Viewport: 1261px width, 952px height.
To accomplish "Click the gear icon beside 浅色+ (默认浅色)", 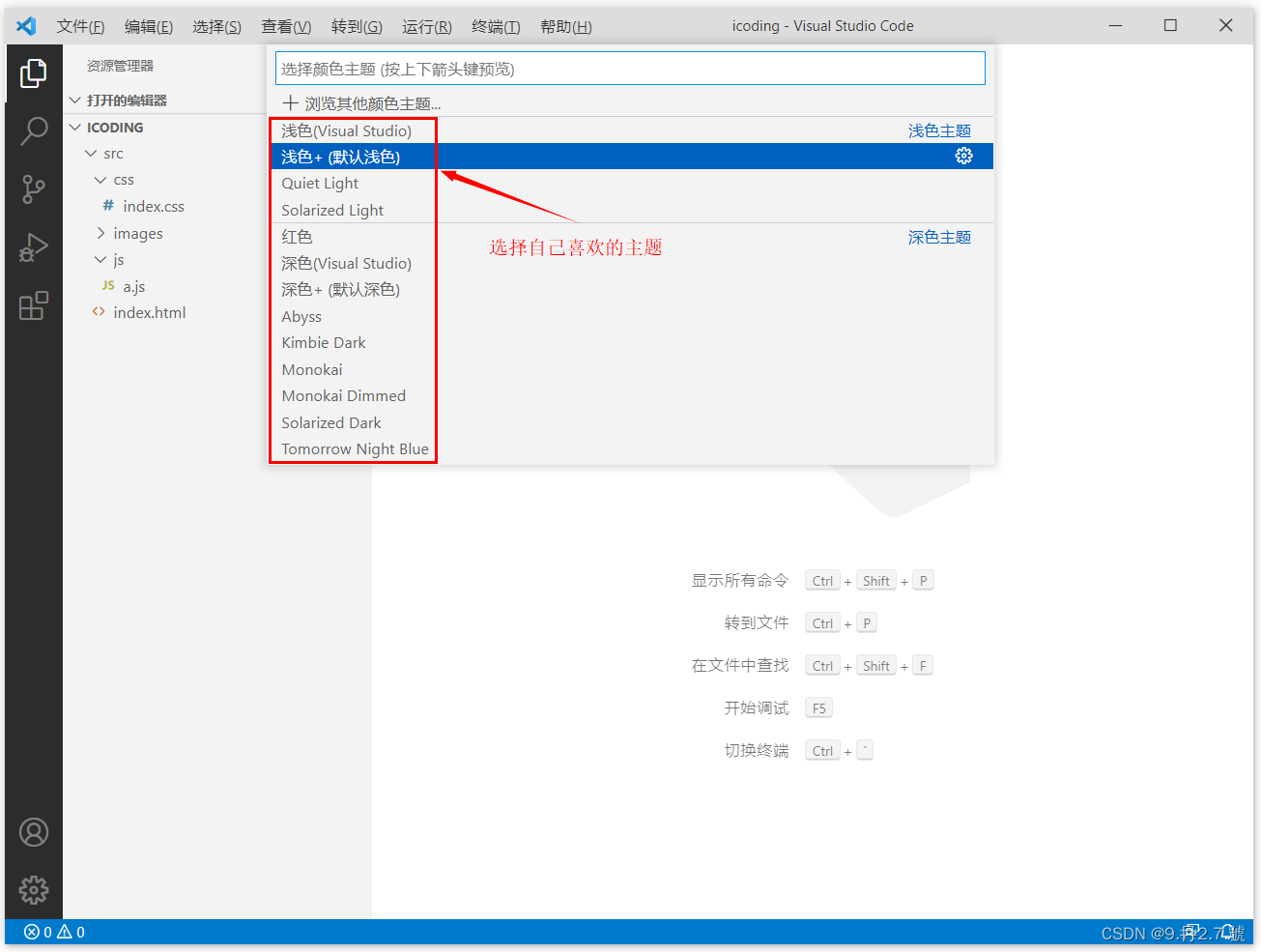I will (x=963, y=156).
